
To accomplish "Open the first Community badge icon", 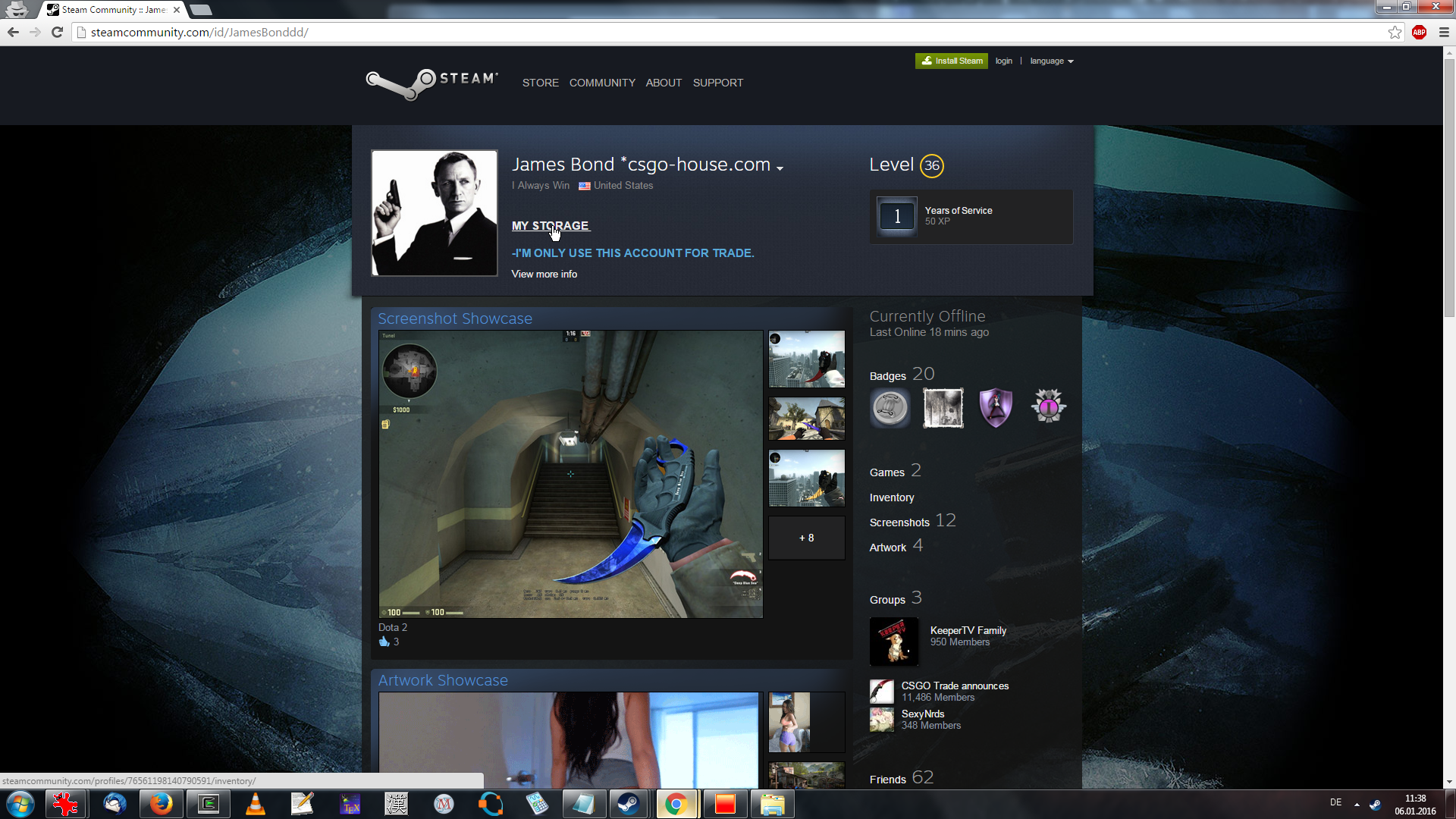I will coord(890,407).
